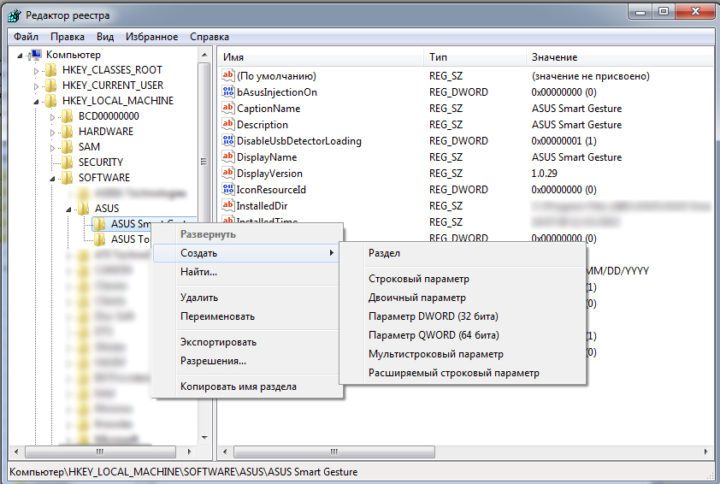Screen dimensions: 720x484
Task: Open the Избранное menu
Action: pos(152,37)
